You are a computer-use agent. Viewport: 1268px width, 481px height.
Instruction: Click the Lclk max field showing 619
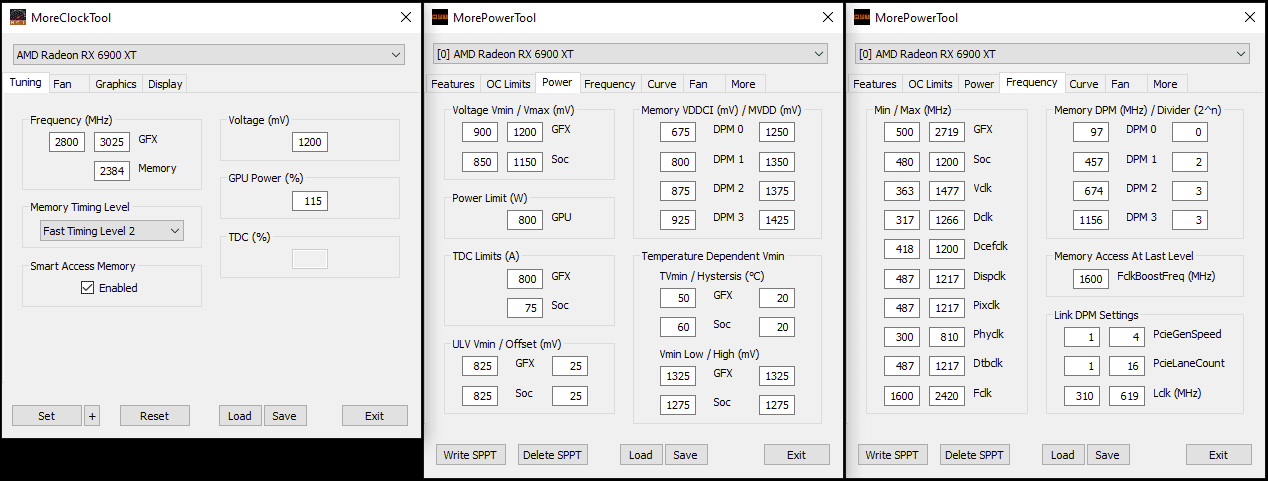1127,396
